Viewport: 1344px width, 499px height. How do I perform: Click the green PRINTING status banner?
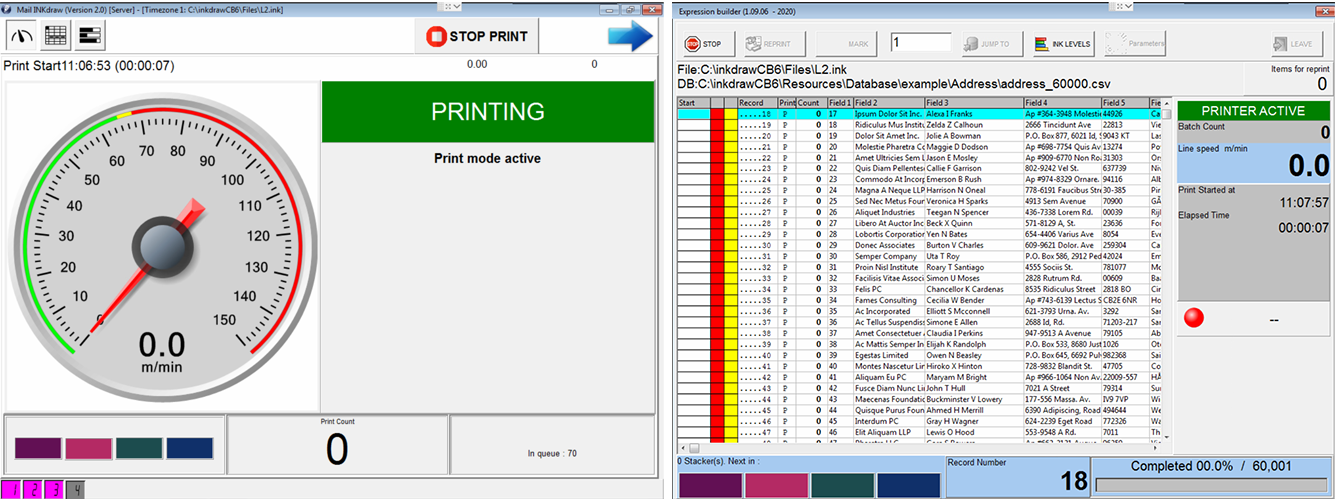click(x=488, y=111)
